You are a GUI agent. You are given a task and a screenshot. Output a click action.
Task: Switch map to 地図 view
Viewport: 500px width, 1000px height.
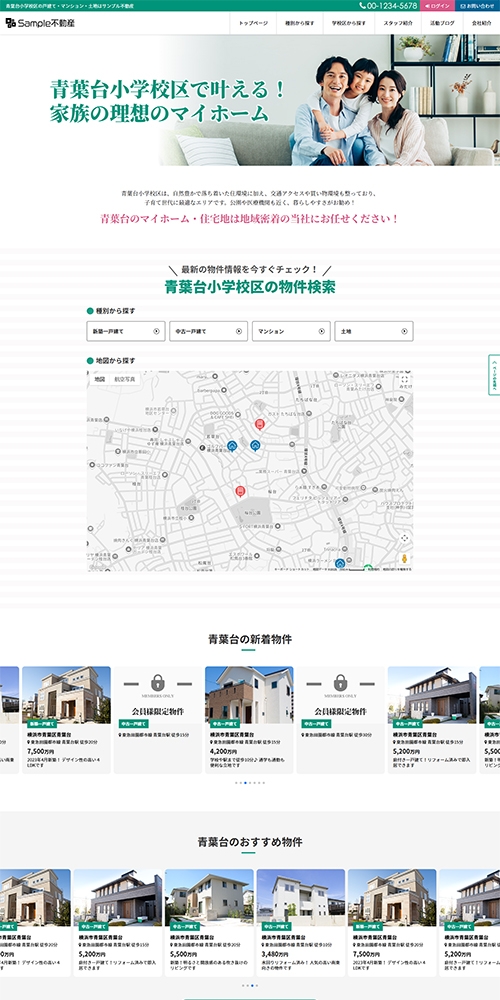pyautogui.click(x=99, y=379)
